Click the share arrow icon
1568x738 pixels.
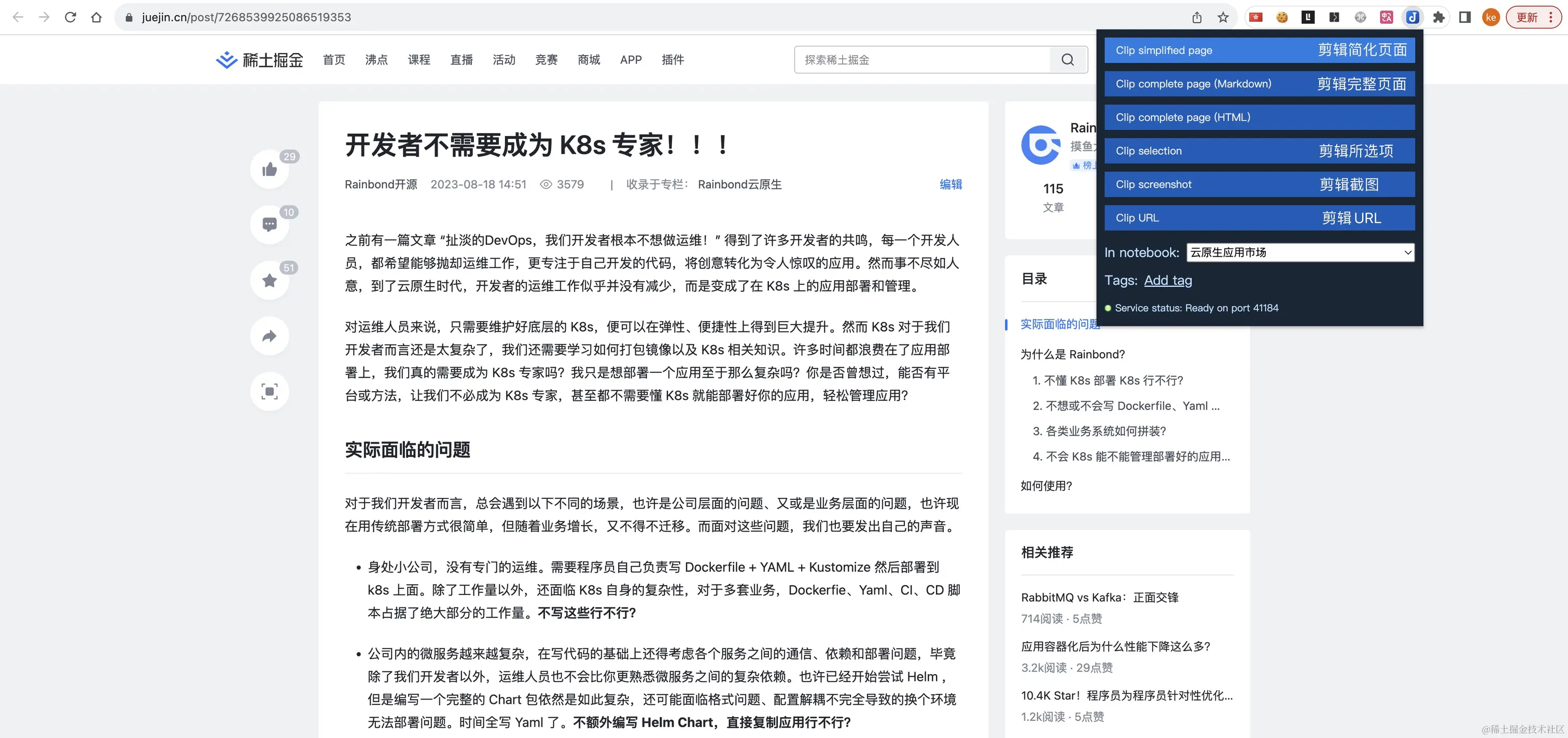point(270,336)
